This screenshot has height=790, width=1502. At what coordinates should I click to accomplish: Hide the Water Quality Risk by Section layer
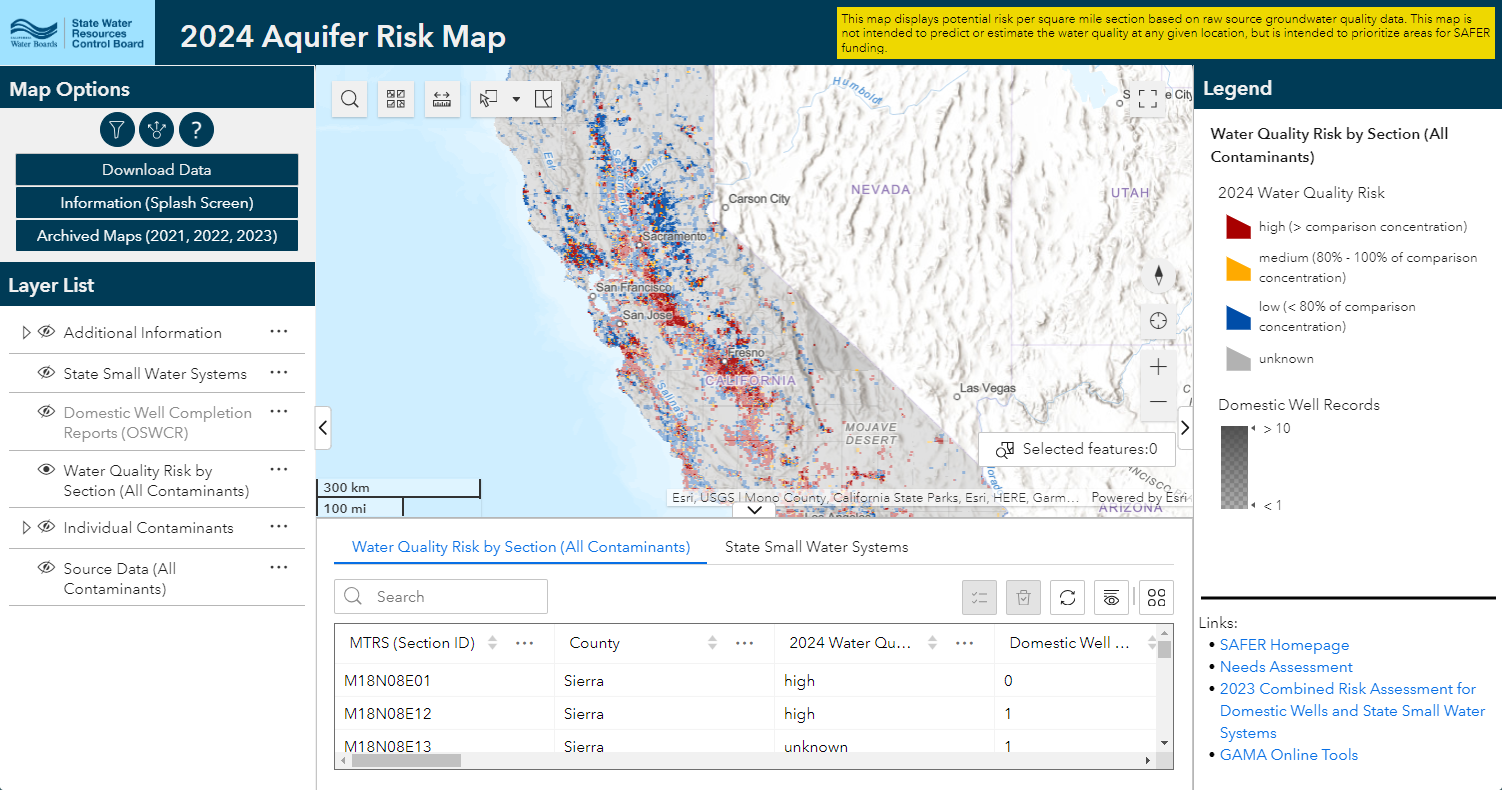[46, 470]
